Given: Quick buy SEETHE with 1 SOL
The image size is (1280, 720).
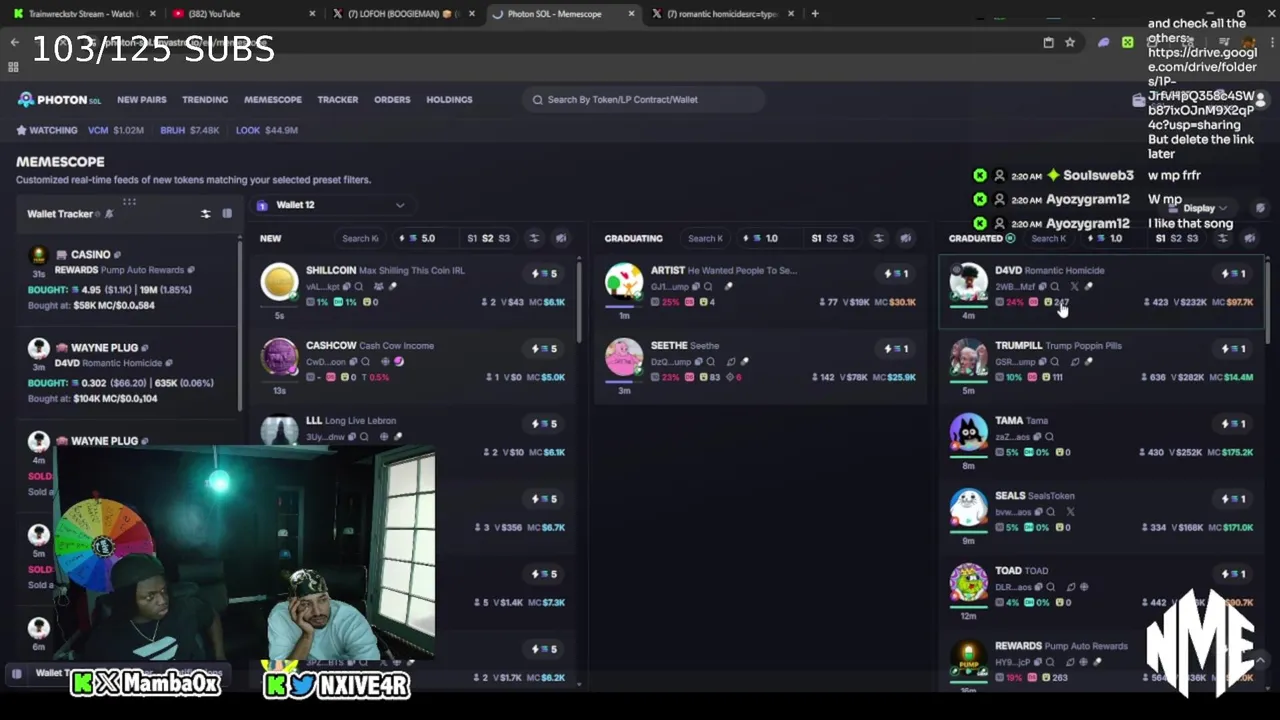Looking at the screenshot, I should pos(896,349).
